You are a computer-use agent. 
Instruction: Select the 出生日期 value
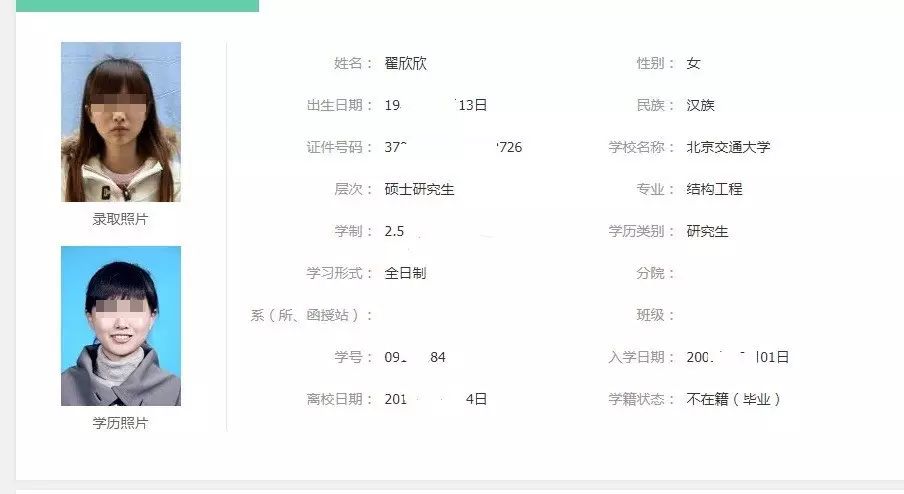click(435, 105)
